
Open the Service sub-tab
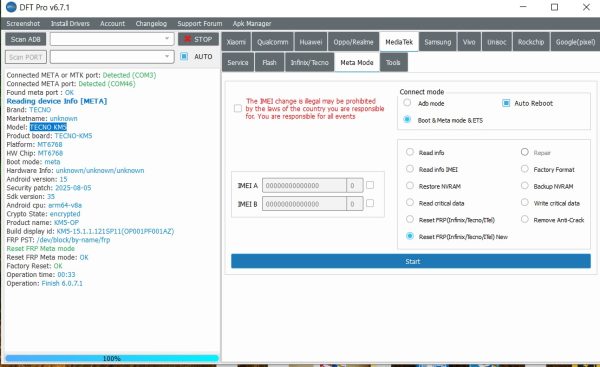point(238,62)
